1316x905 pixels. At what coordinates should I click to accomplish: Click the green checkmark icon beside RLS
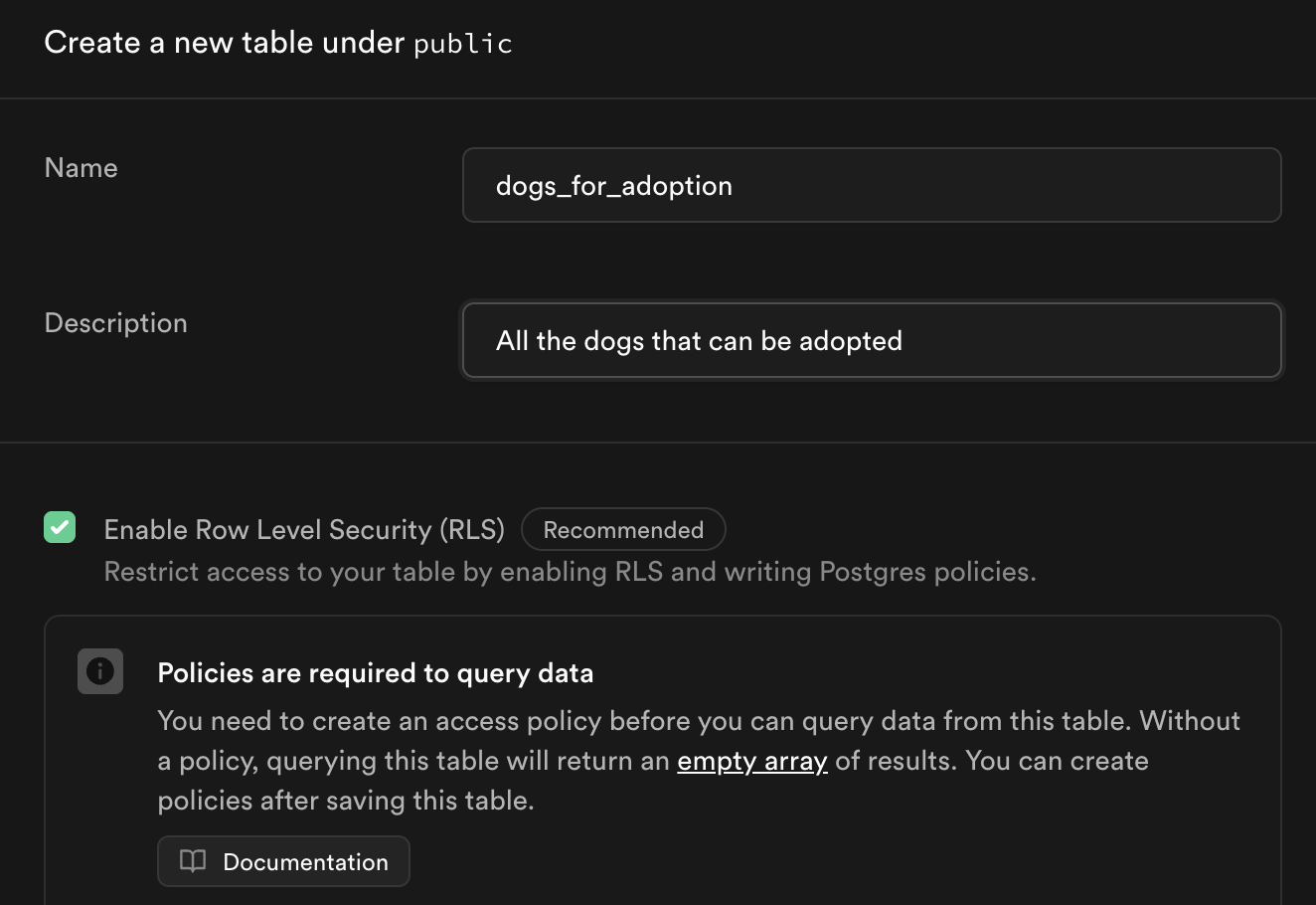[60, 528]
